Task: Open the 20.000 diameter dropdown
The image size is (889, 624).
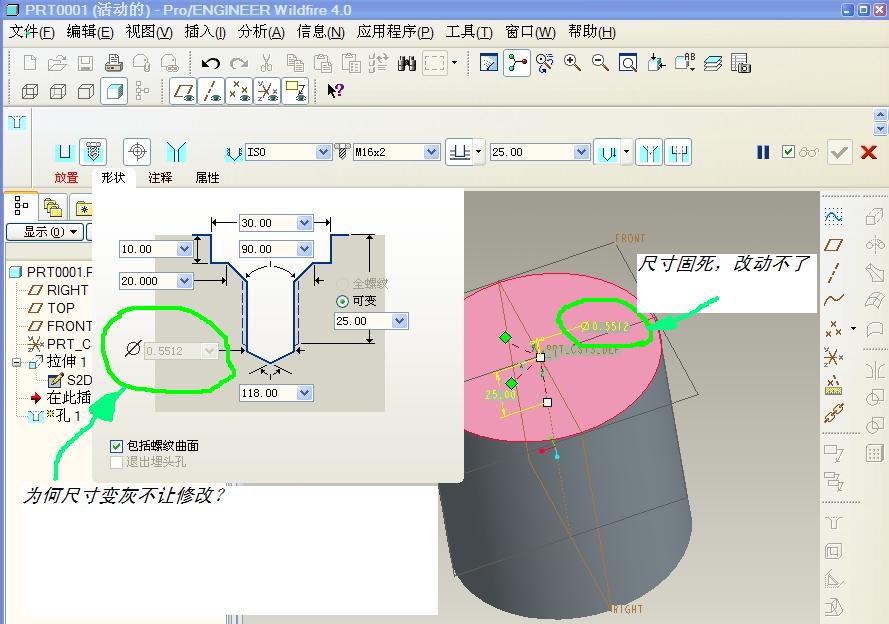Action: 184,281
